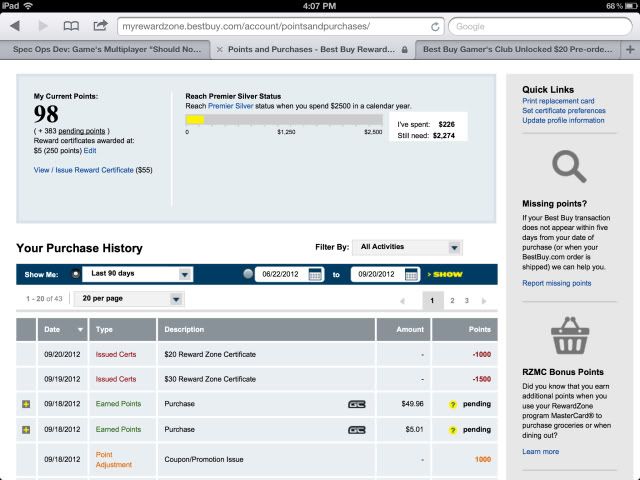Open View / Issue Reward Certificate link

(83, 170)
